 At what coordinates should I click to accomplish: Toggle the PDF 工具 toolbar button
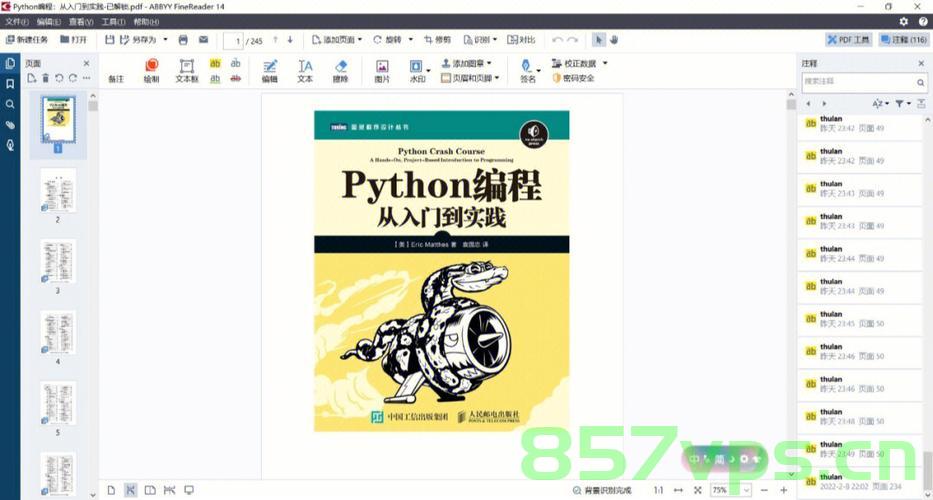point(849,40)
